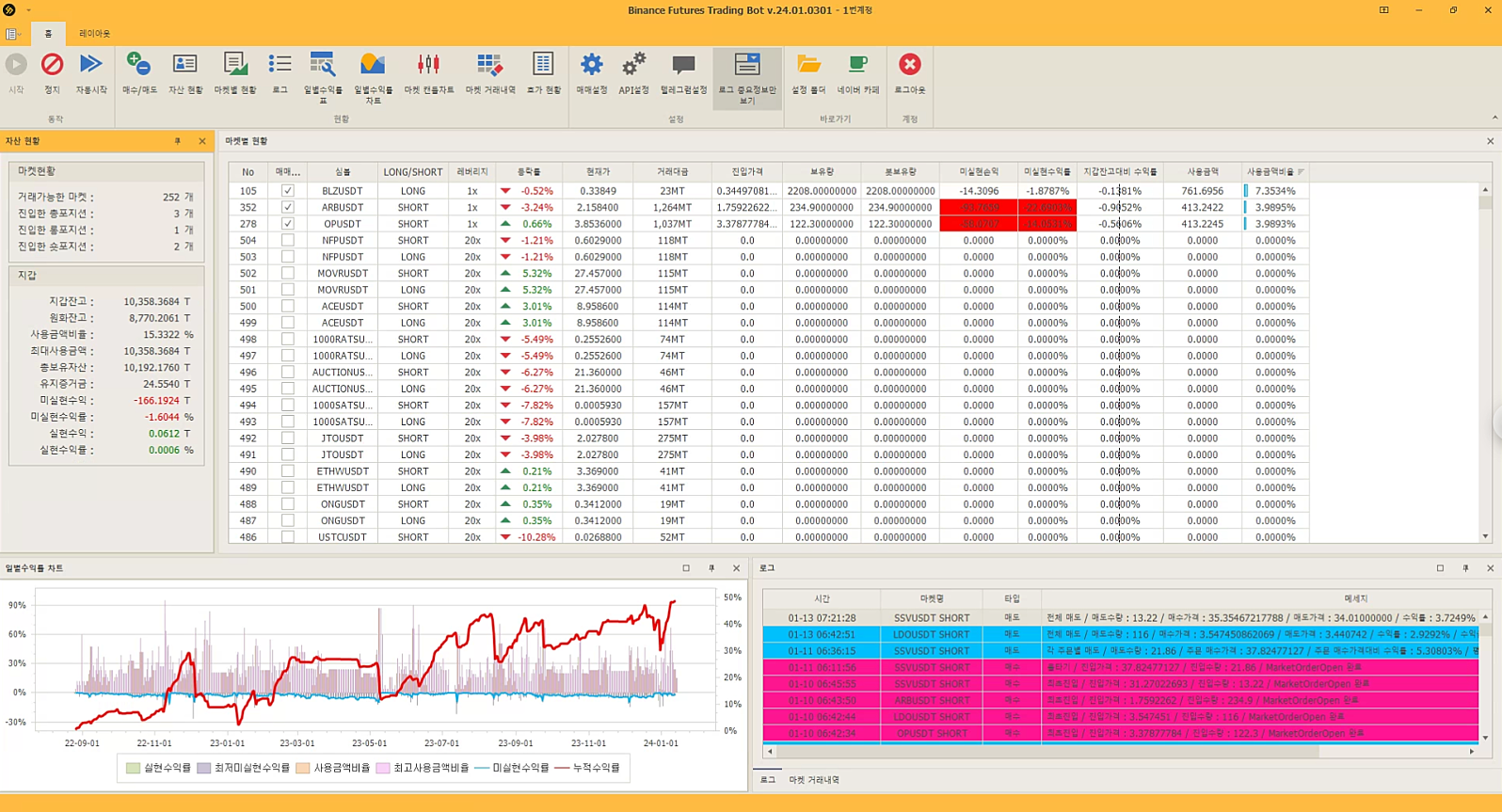Viewport: 1502px width, 812px height.
Task: Sort by the 심볼 column header
Action: point(343,172)
